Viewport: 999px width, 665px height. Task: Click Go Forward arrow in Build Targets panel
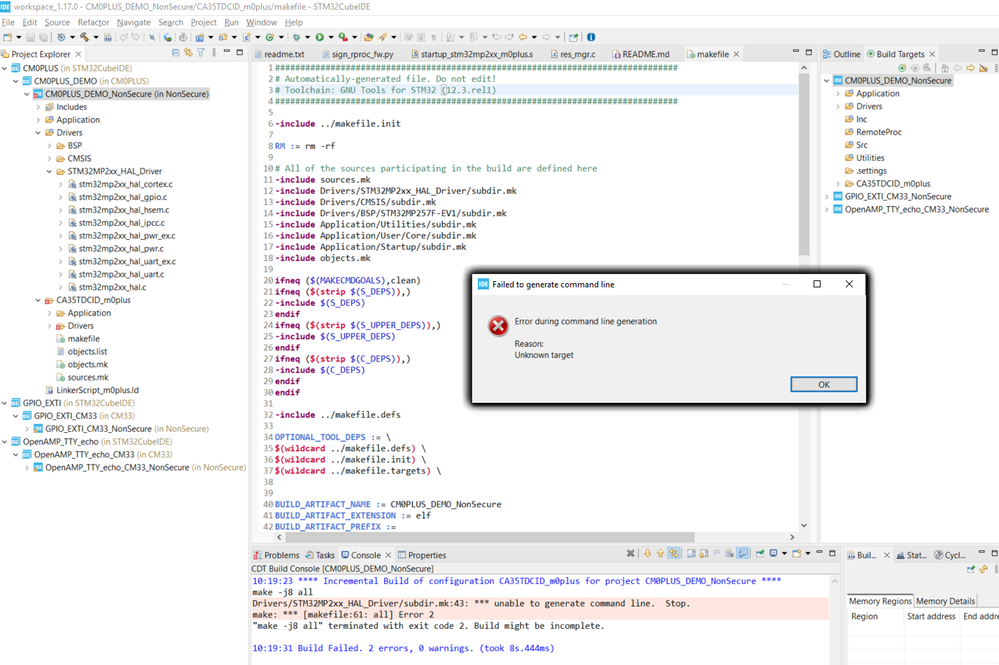coord(970,68)
